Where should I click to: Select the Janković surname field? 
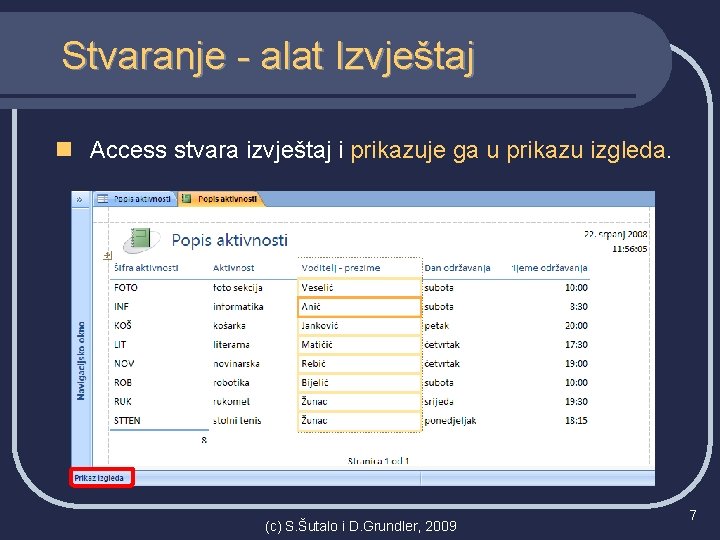tap(360, 326)
